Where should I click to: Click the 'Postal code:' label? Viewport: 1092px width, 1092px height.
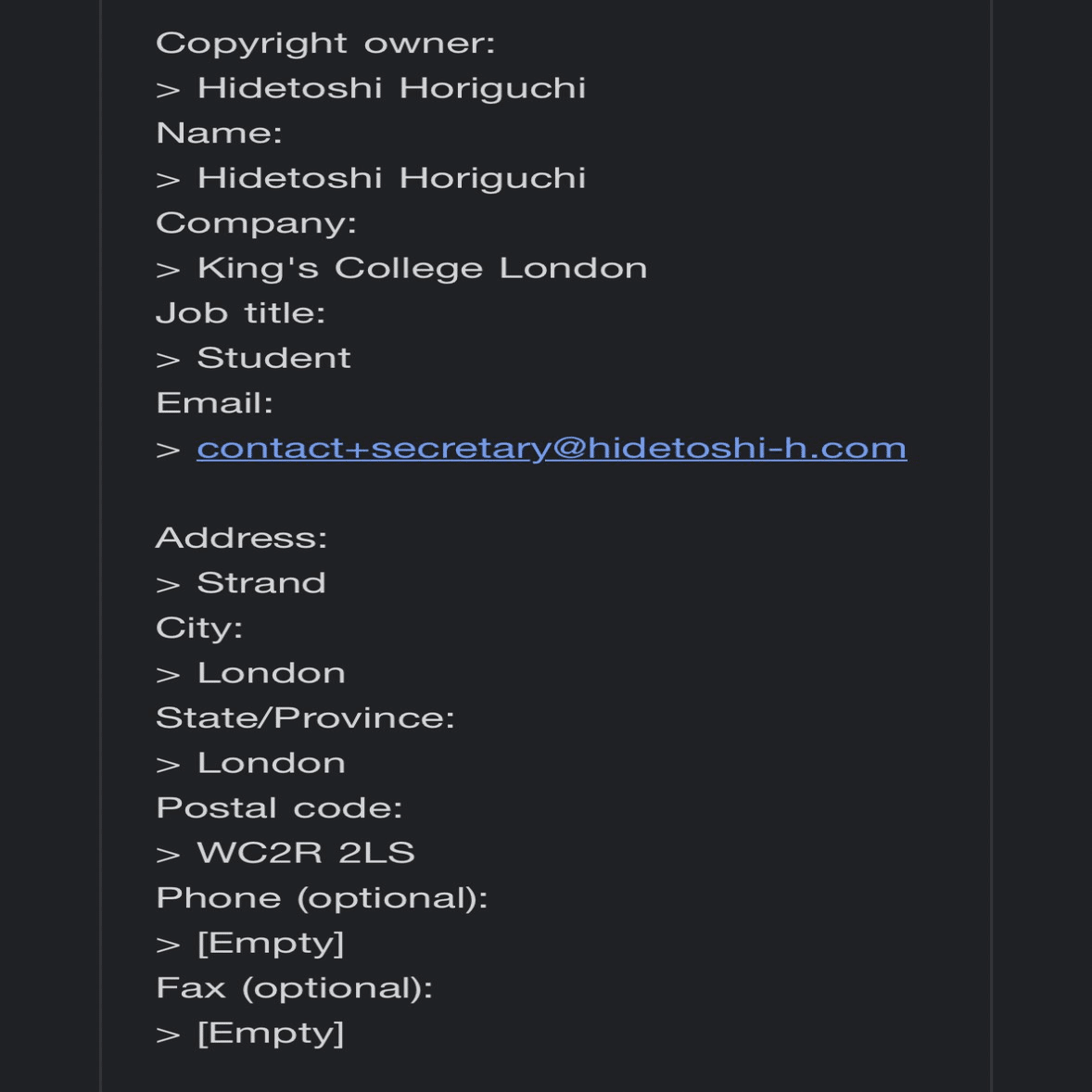click(x=279, y=807)
